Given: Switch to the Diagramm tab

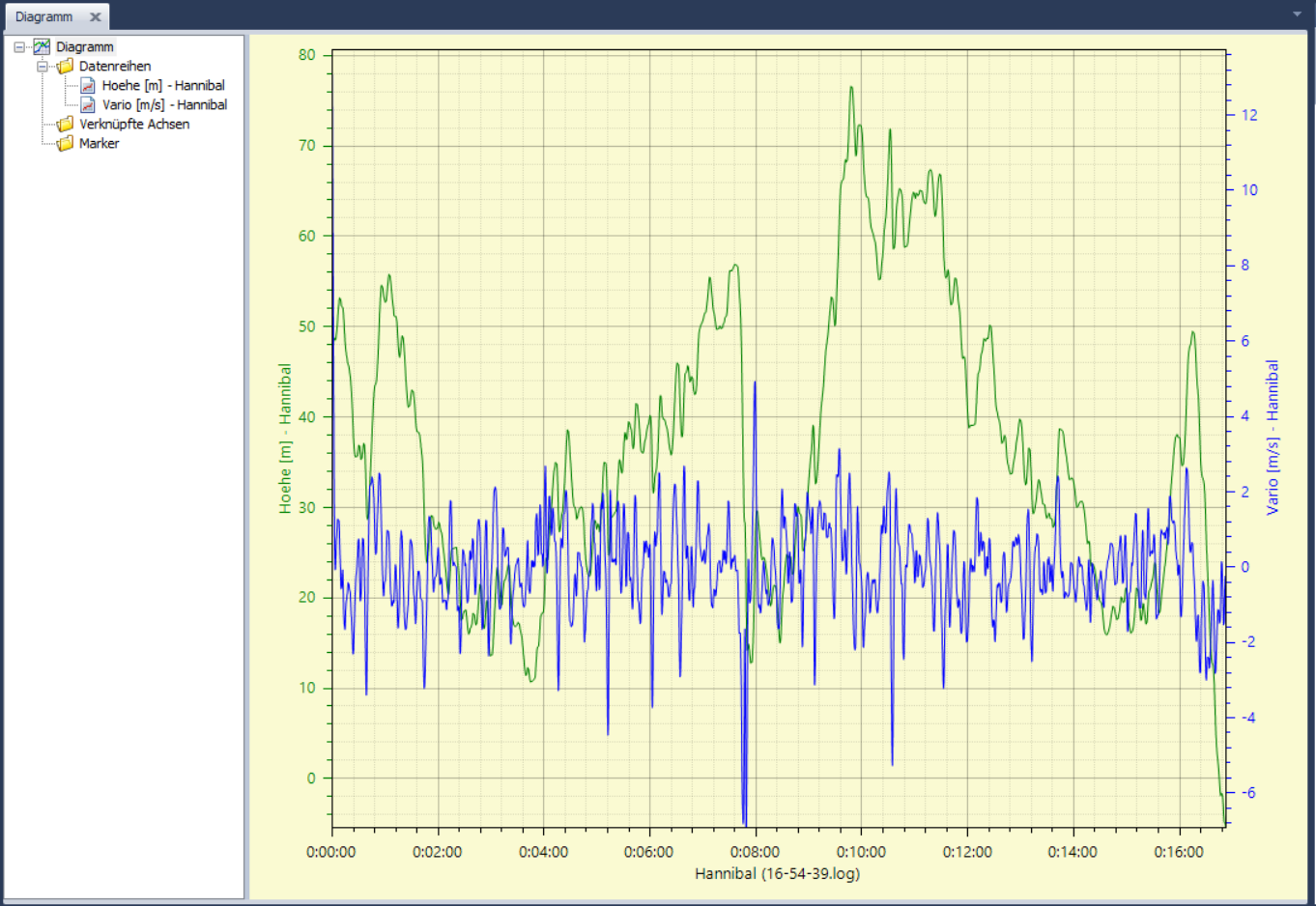Looking at the screenshot, I should 44,17.
